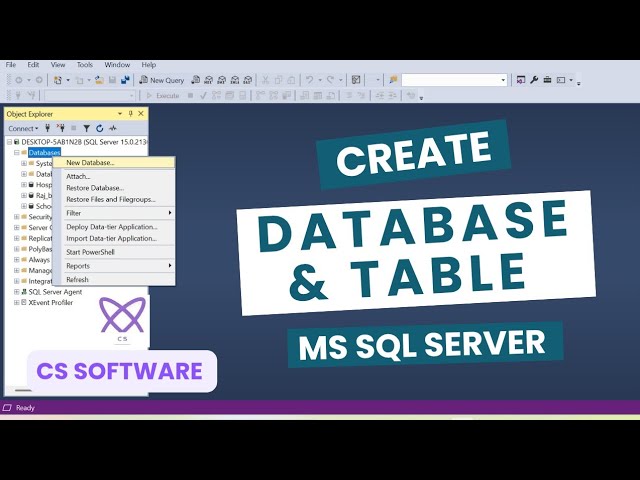Click Object Explorer Filter funnel icon
Screen dimensions: 640x480
(x=87, y=128)
